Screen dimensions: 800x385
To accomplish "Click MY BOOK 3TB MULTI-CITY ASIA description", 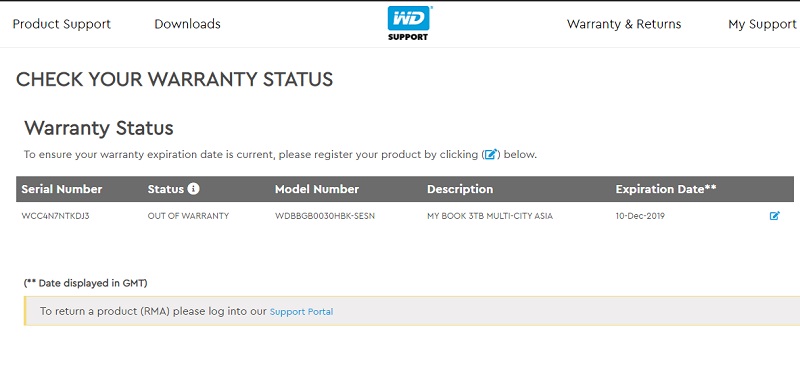I will point(490,216).
